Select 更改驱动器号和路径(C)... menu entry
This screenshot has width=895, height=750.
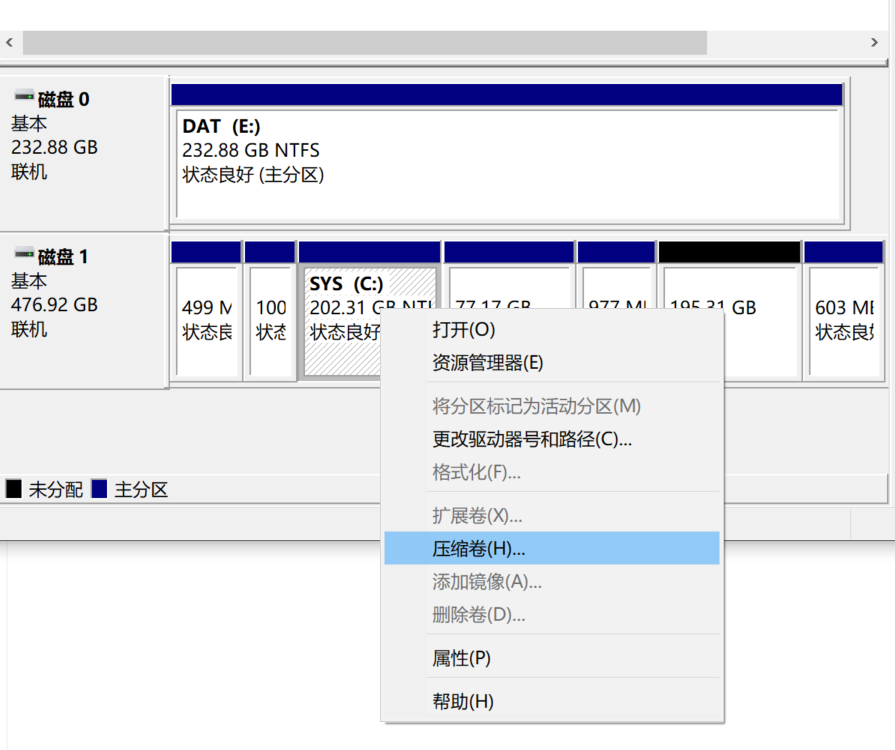[x=552, y=439]
